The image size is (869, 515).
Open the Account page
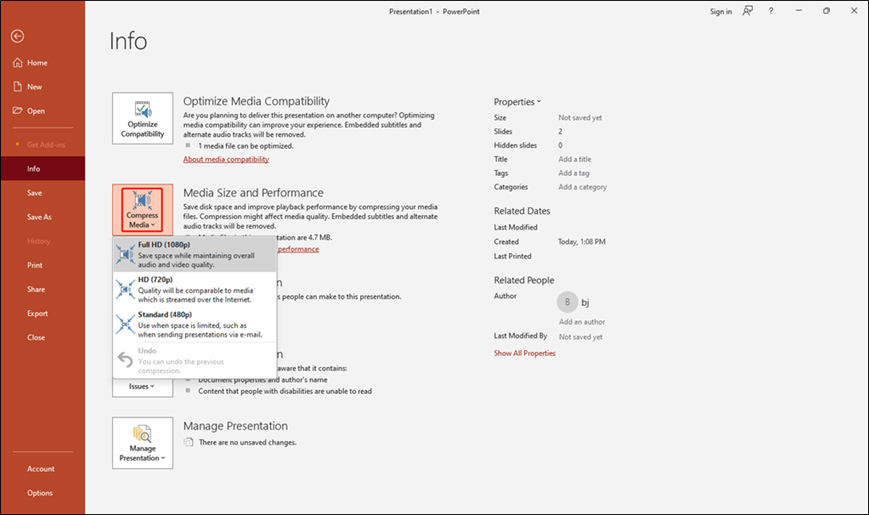click(43, 469)
